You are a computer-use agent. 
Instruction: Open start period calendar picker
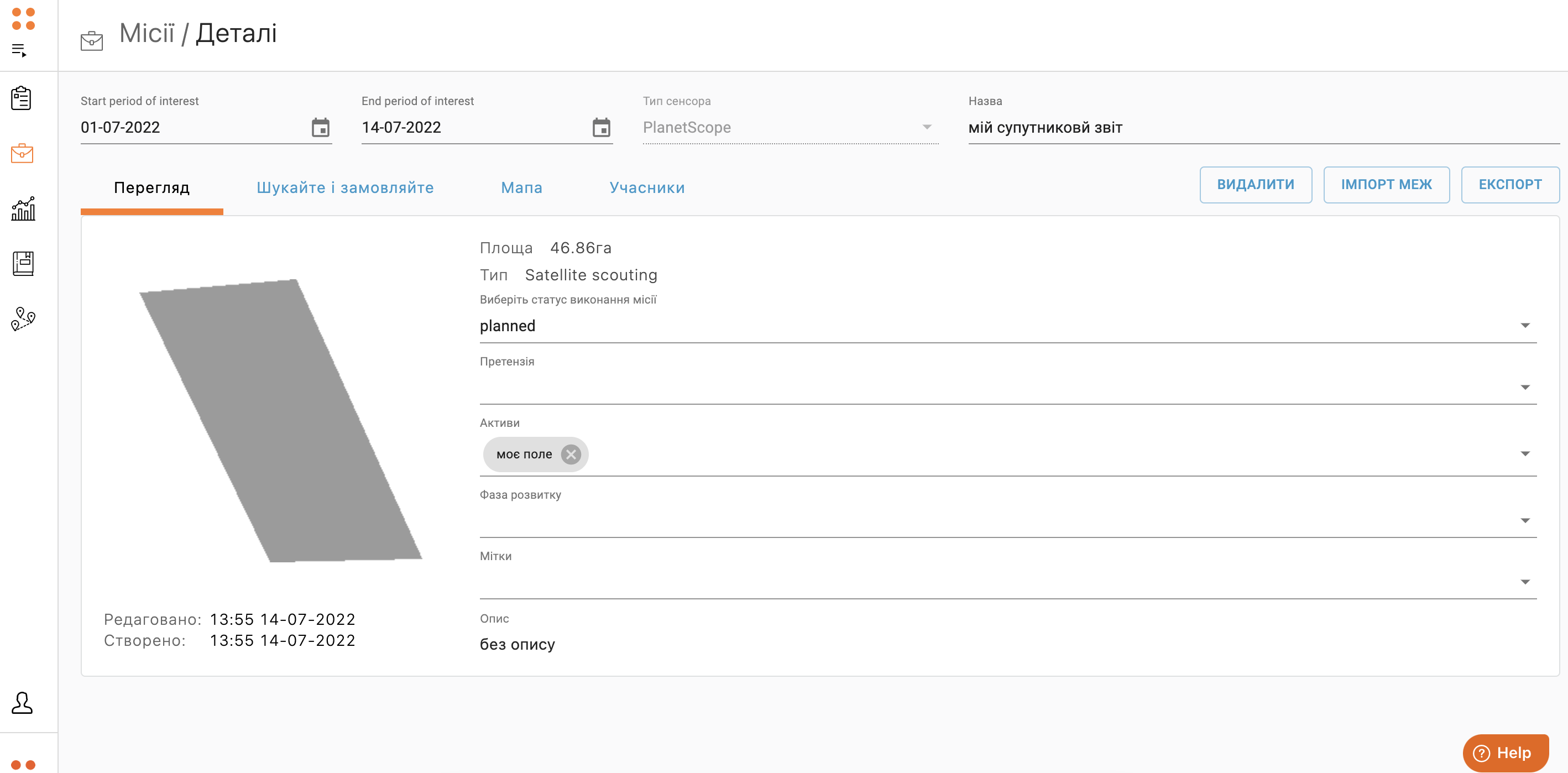(x=320, y=128)
